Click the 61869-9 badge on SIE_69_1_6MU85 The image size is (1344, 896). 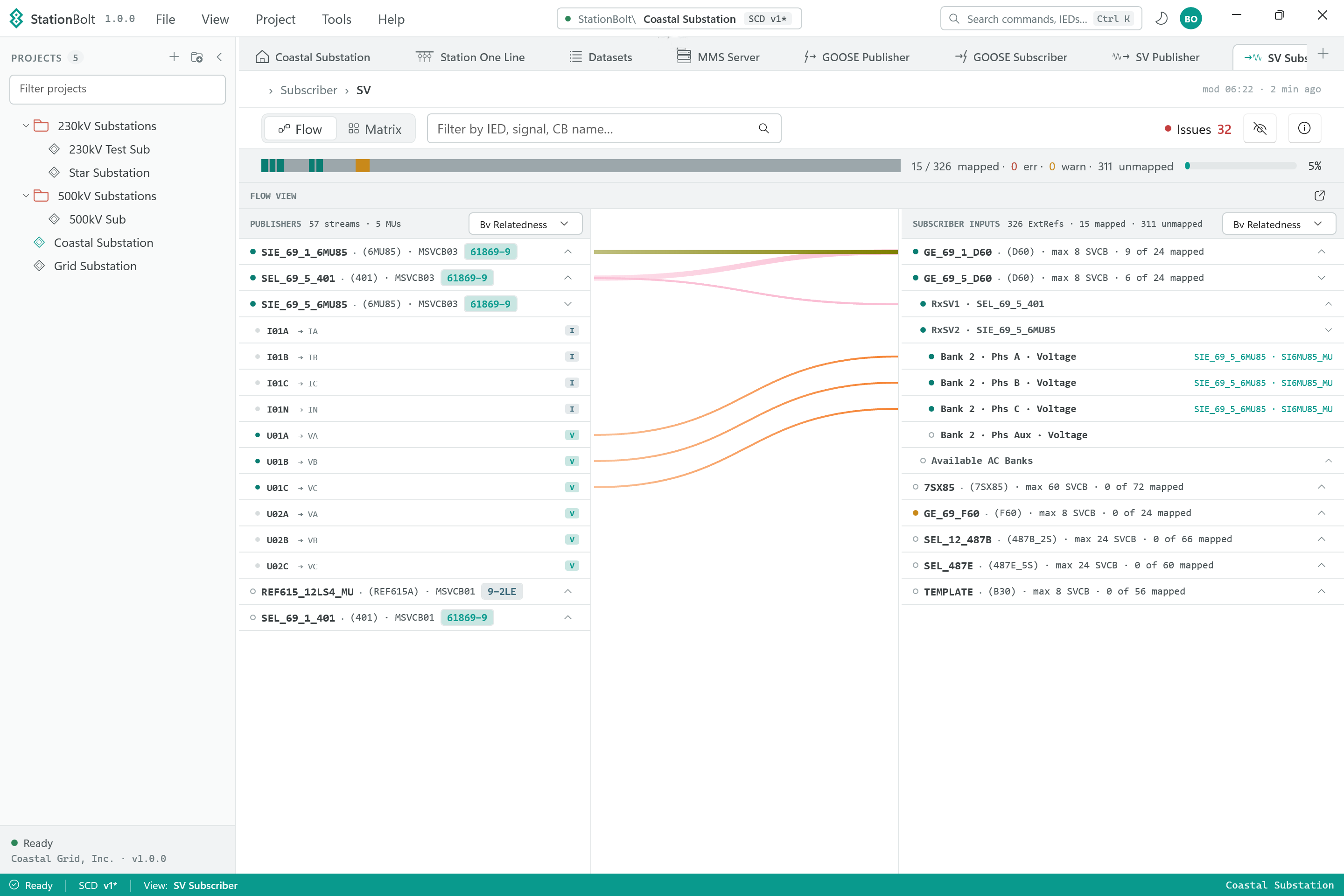(x=490, y=252)
